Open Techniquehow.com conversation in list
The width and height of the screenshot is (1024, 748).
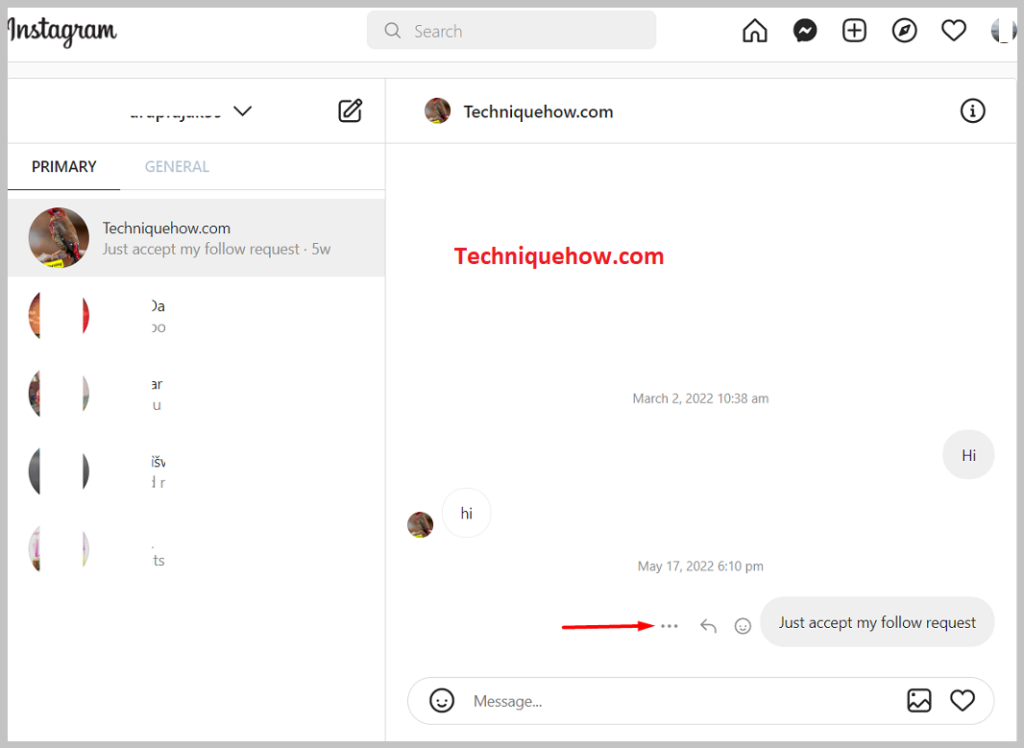tap(196, 238)
